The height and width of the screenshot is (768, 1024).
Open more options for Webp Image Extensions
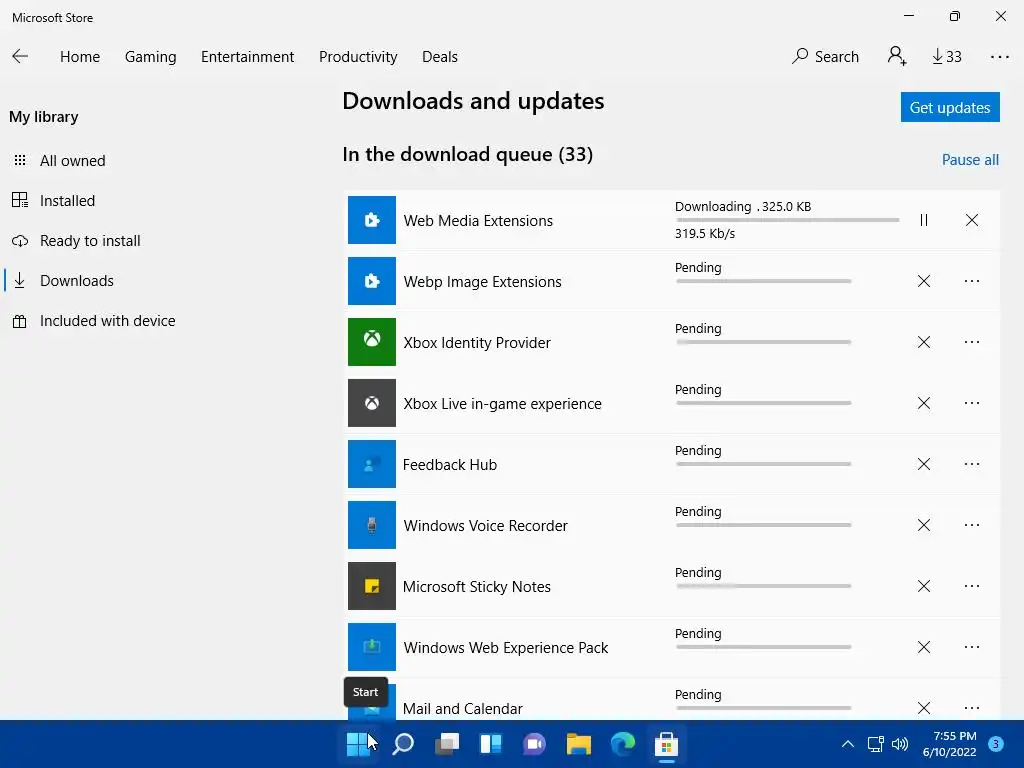coord(972,281)
